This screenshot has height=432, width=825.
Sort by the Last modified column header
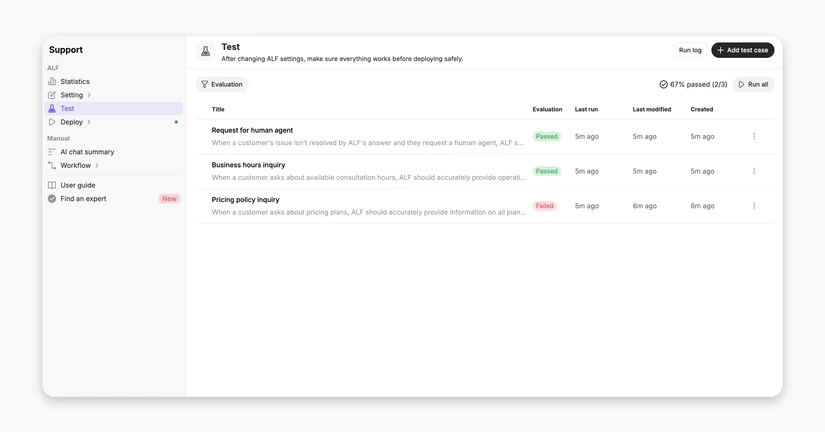pyautogui.click(x=651, y=109)
